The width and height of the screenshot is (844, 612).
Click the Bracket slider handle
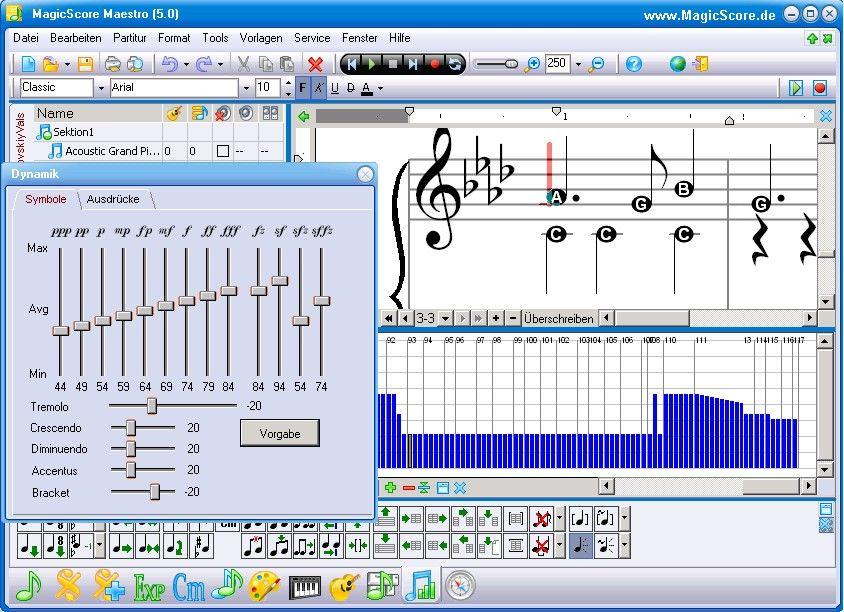click(155, 491)
